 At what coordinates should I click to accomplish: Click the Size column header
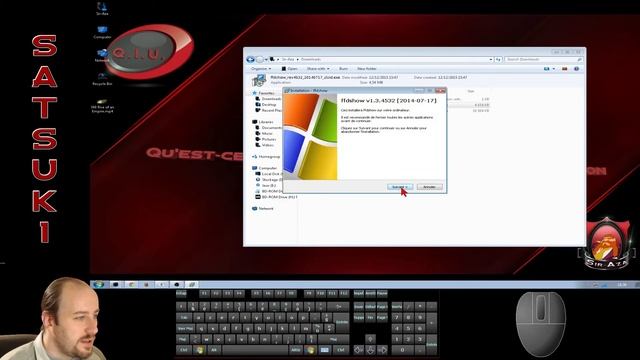(x=471, y=91)
